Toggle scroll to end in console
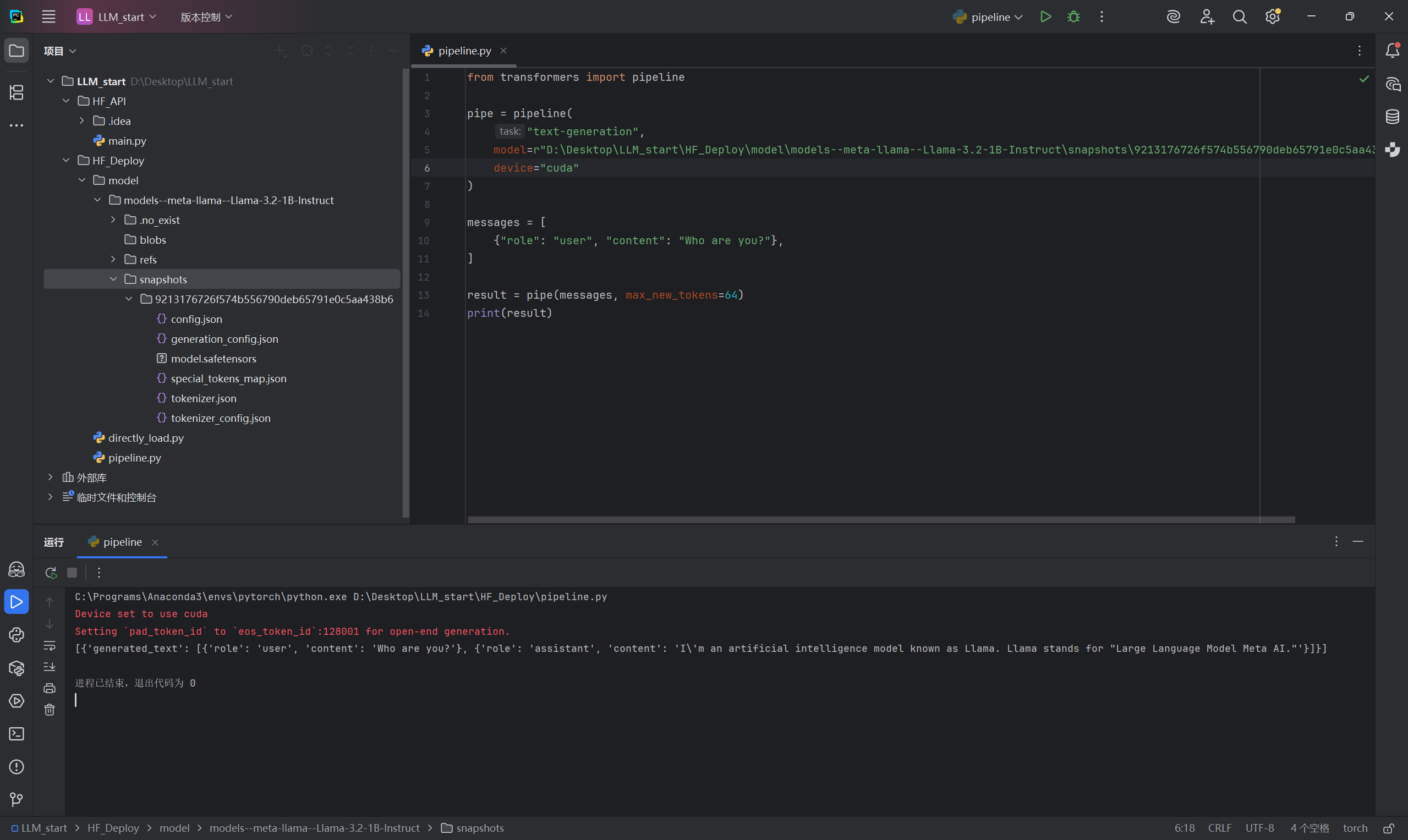This screenshot has height=840, width=1408. 50,667
